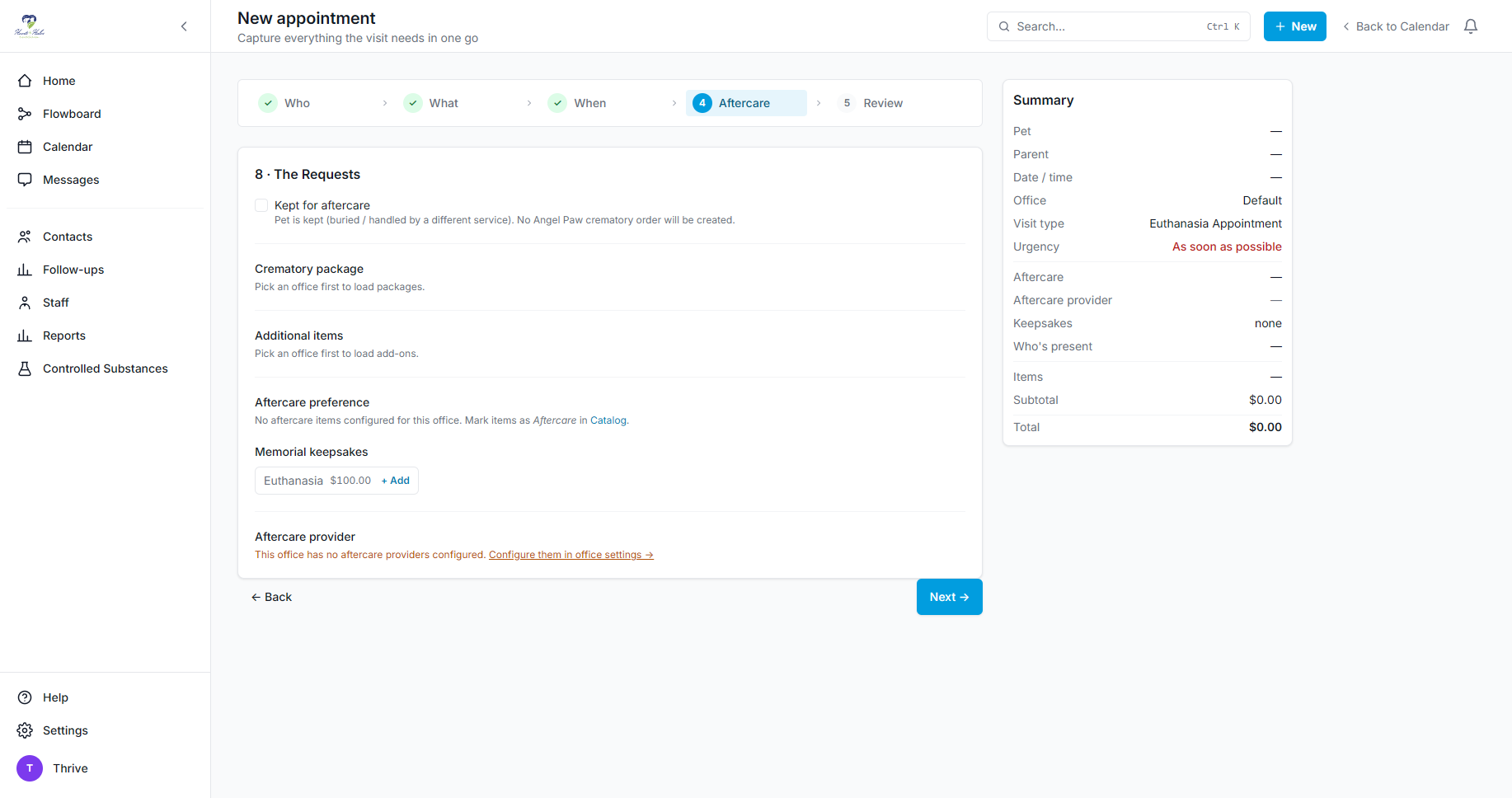Open Settings from sidebar
Viewport: 1512px width, 798px height.
coord(106,730)
